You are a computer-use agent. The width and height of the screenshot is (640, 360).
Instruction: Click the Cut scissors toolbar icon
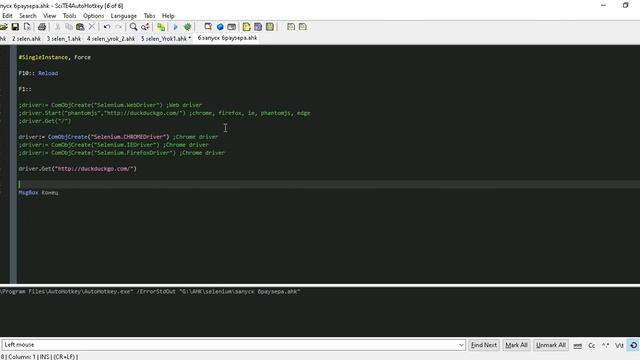(x=58, y=27)
